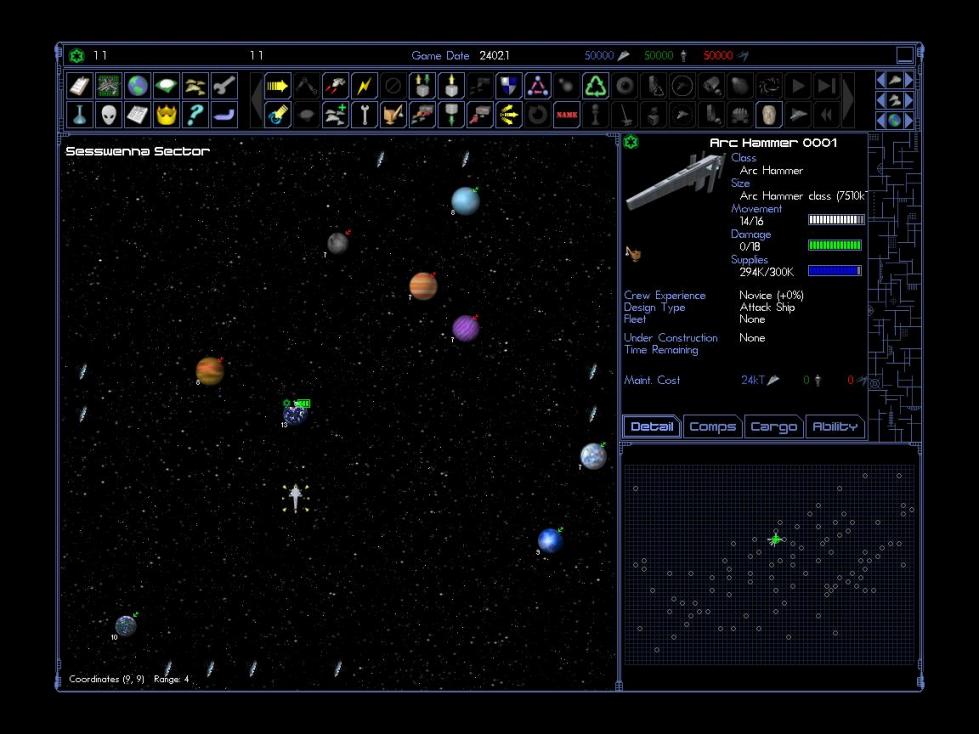This screenshot has width=979, height=734.
Task: Expand order toolbar with right arrow
Action: (x=848, y=100)
